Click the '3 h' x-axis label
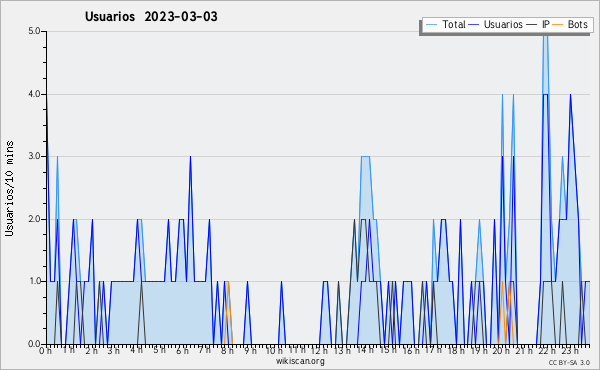Image resolution: width=600 pixels, height=370 pixels. 114,351
